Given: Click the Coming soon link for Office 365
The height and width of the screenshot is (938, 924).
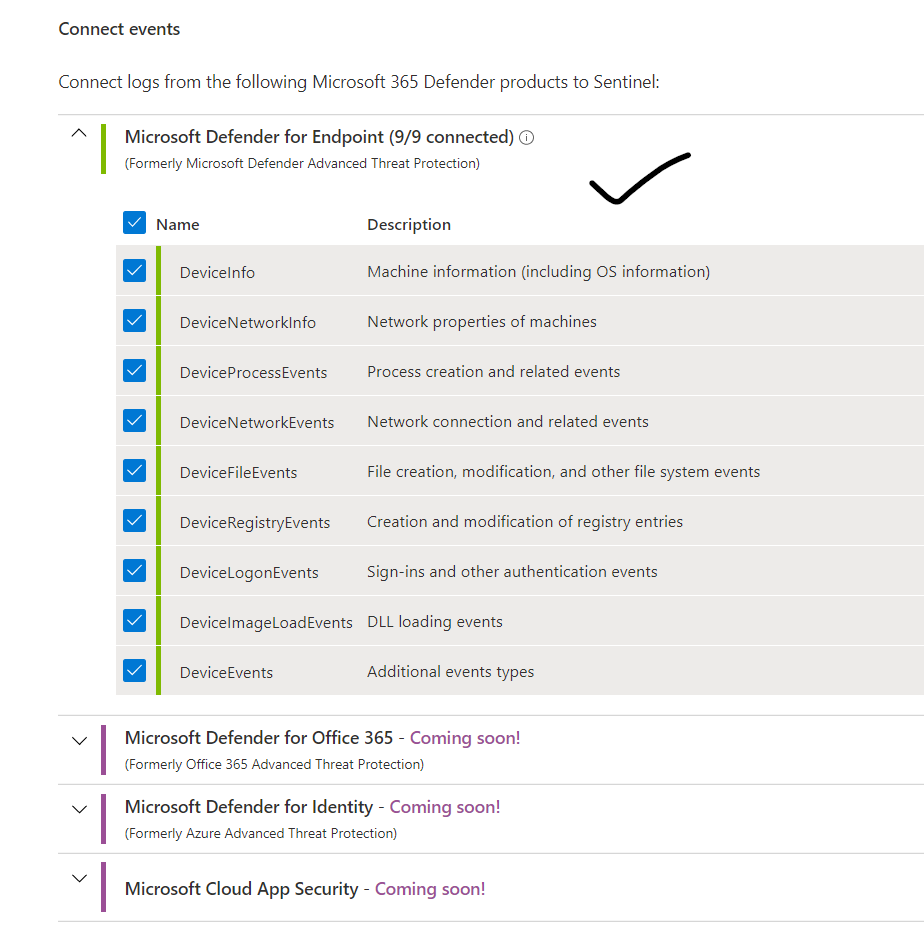Looking at the screenshot, I should pos(464,737).
